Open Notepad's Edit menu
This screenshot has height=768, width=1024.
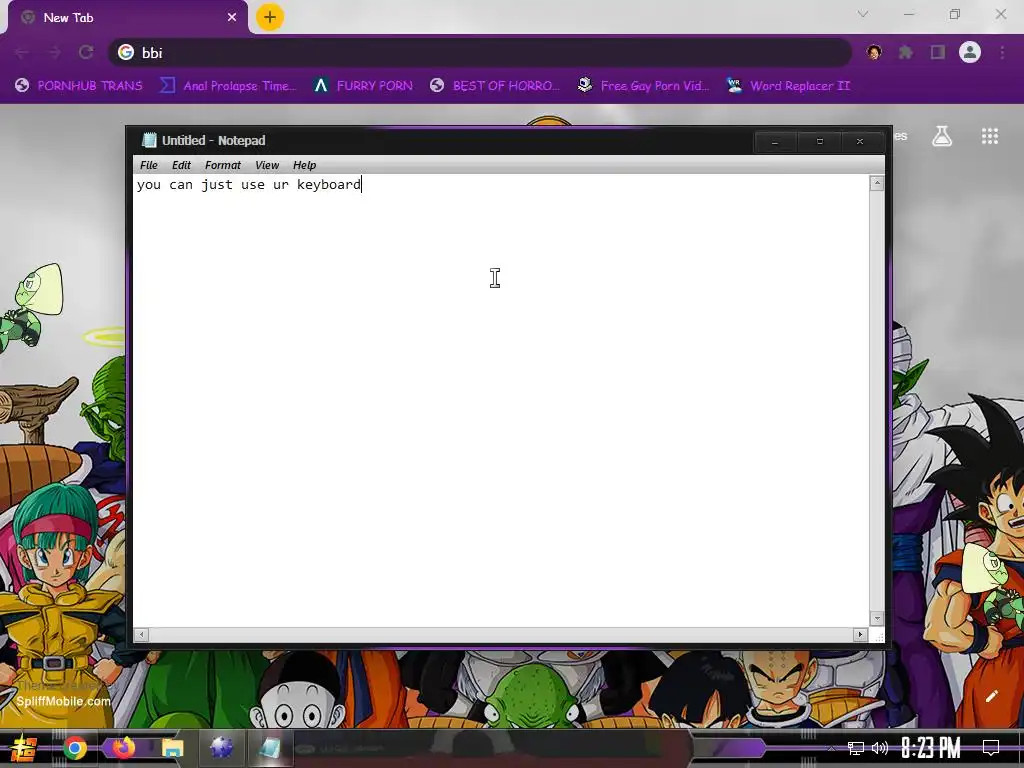(182, 165)
